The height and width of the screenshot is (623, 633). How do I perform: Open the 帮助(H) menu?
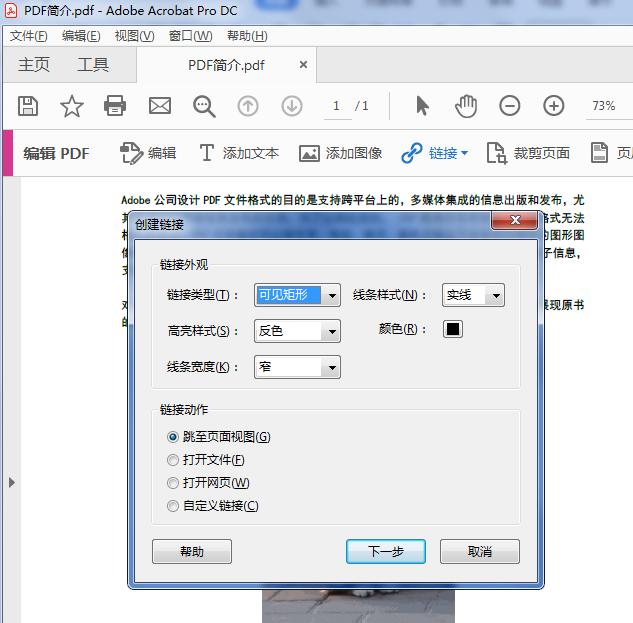(x=247, y=36)
